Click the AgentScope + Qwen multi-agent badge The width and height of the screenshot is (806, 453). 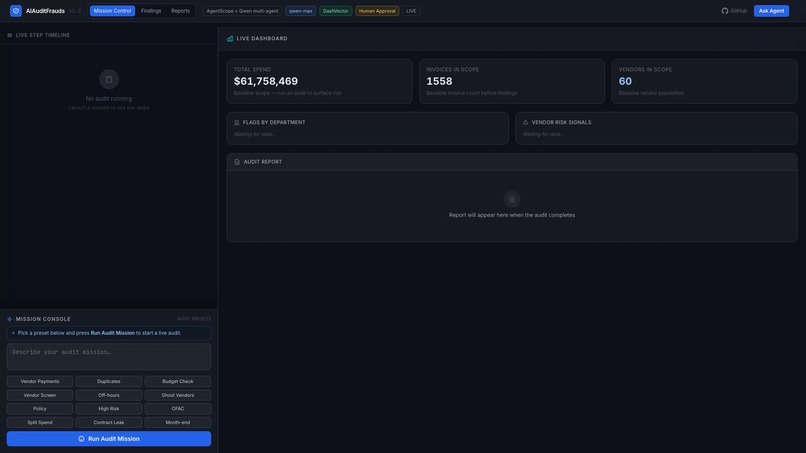point(242,11)
